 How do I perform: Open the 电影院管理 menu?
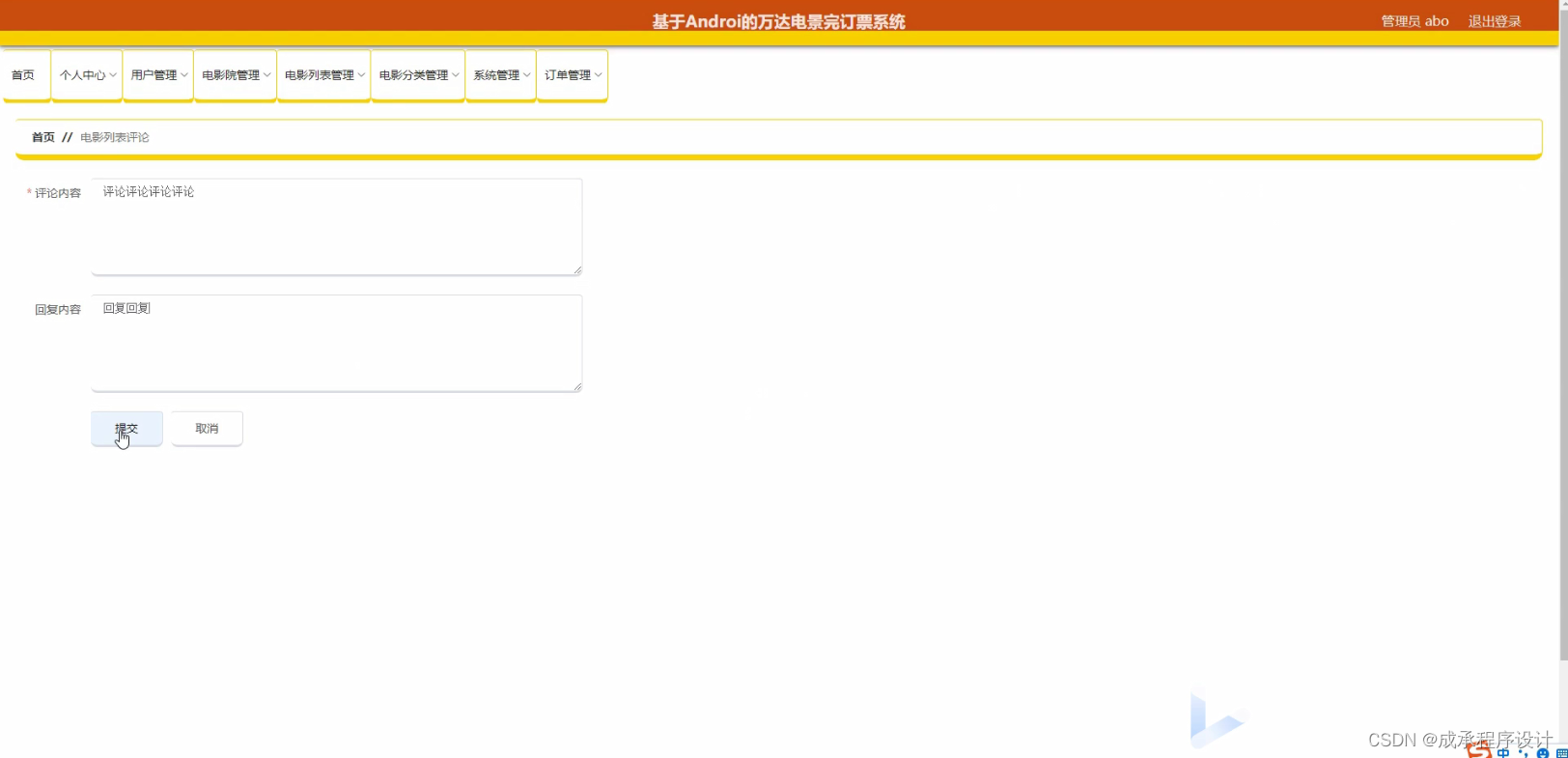pyautogui.click(x=236, y=75)
